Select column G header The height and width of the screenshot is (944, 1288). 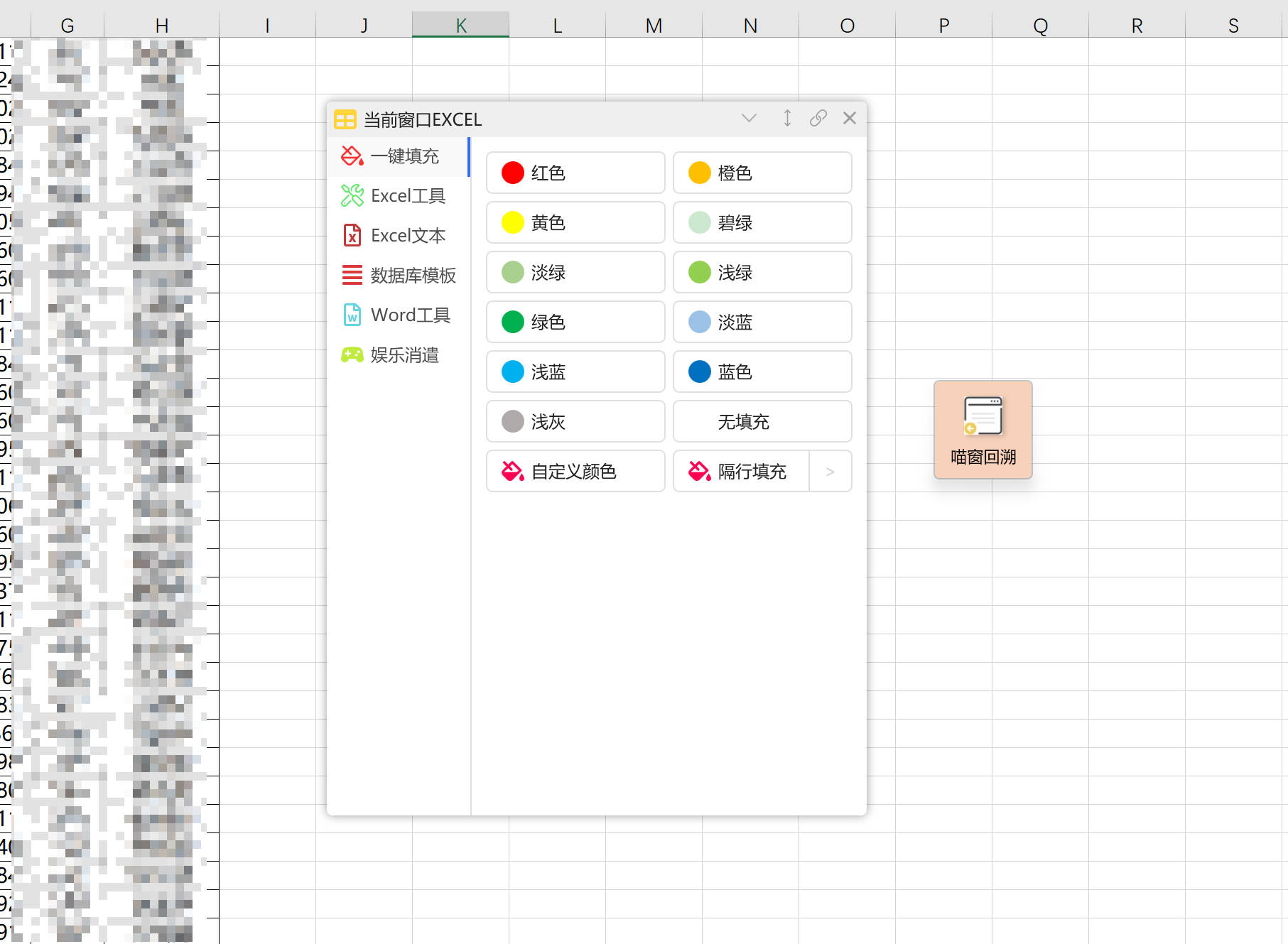pos(67,26)
